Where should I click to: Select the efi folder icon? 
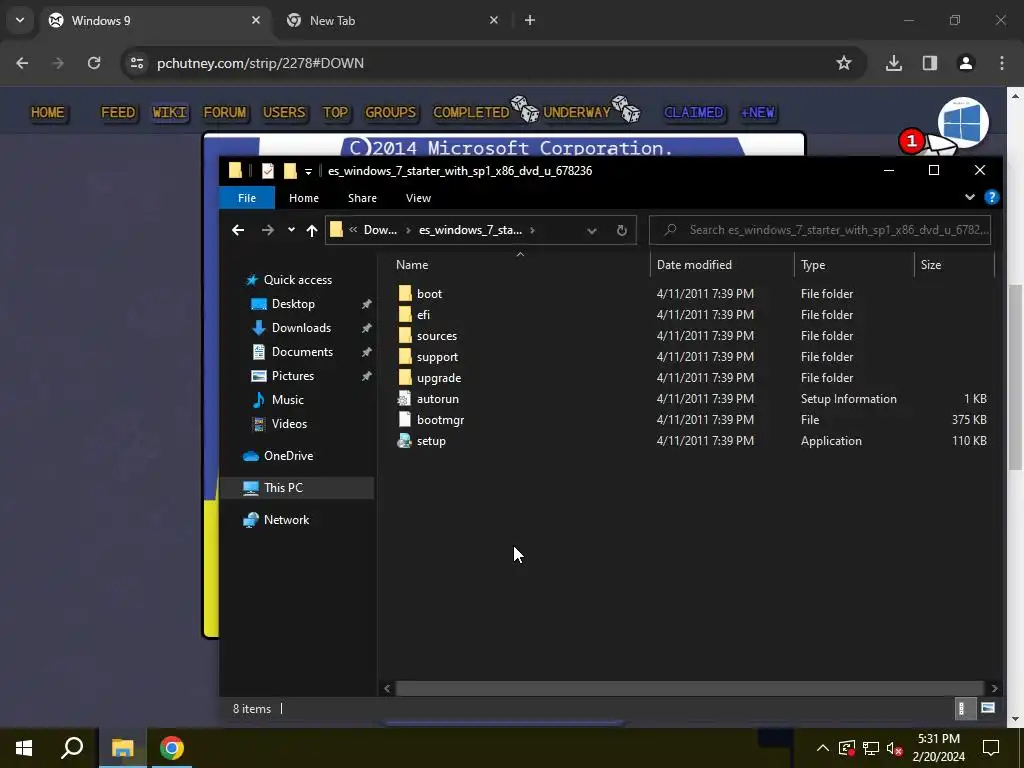(405, 314)
